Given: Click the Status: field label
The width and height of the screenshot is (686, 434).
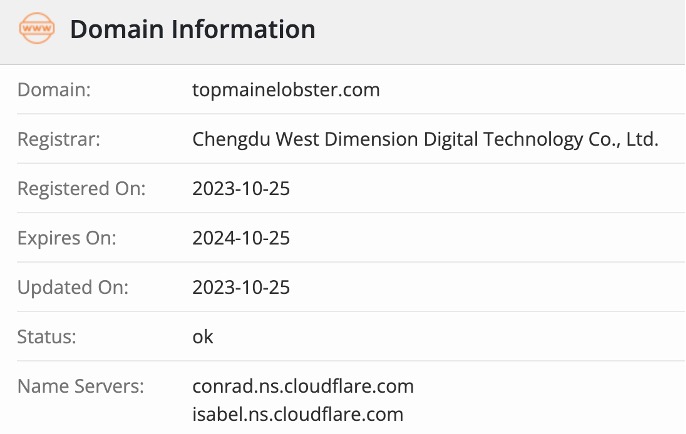Looking at the screenshot, I should (46, 337).
